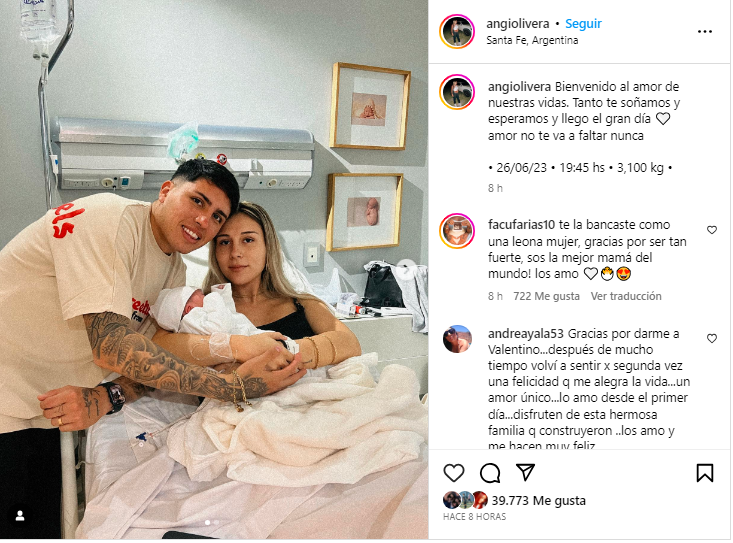Share post via paper plane icon

point(525,472)
